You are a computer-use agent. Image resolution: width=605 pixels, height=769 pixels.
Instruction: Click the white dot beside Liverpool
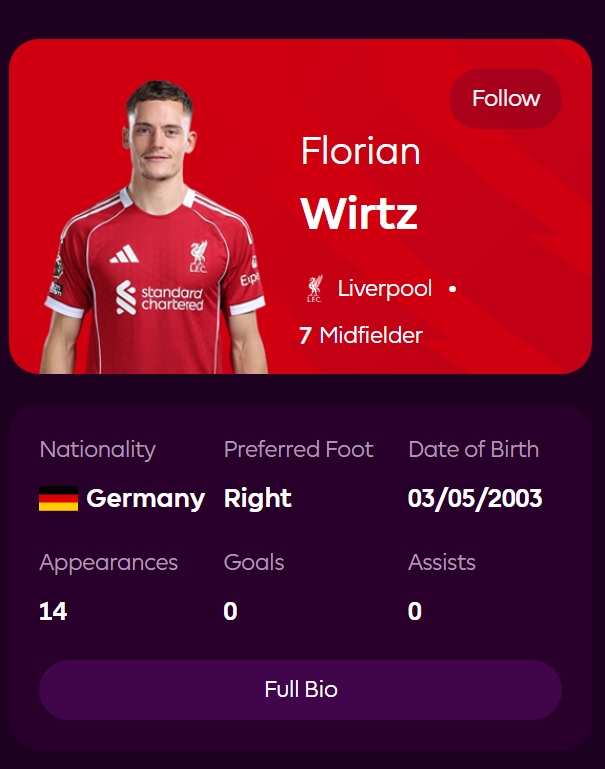[x=452, y=289]
